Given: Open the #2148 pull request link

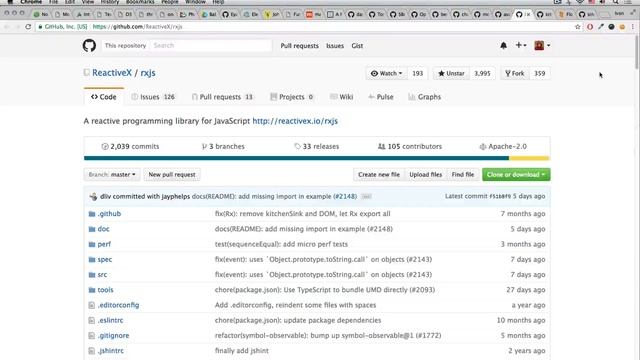Looking at the screenshot, I should click(x=345, y=196).
